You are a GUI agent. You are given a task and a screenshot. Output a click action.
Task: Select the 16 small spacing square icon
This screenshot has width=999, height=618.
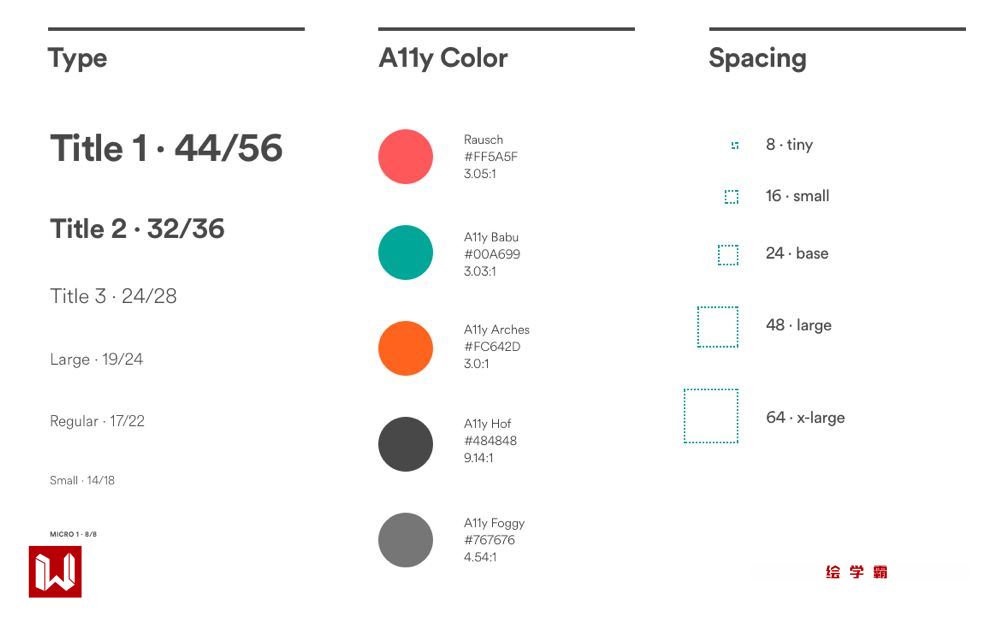click(x=732, y=197)
